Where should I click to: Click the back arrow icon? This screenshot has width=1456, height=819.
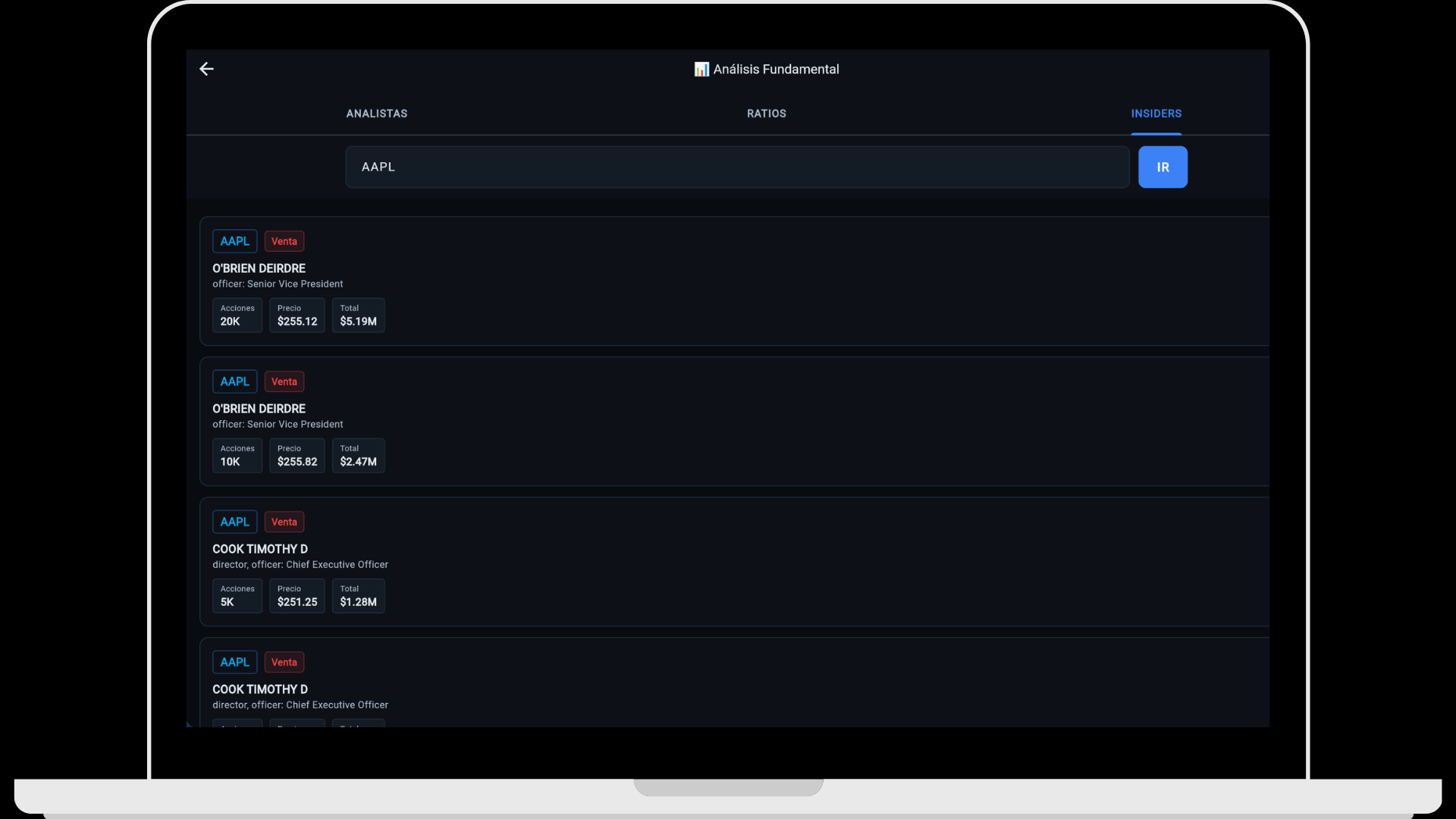click(x=206, y=69)
